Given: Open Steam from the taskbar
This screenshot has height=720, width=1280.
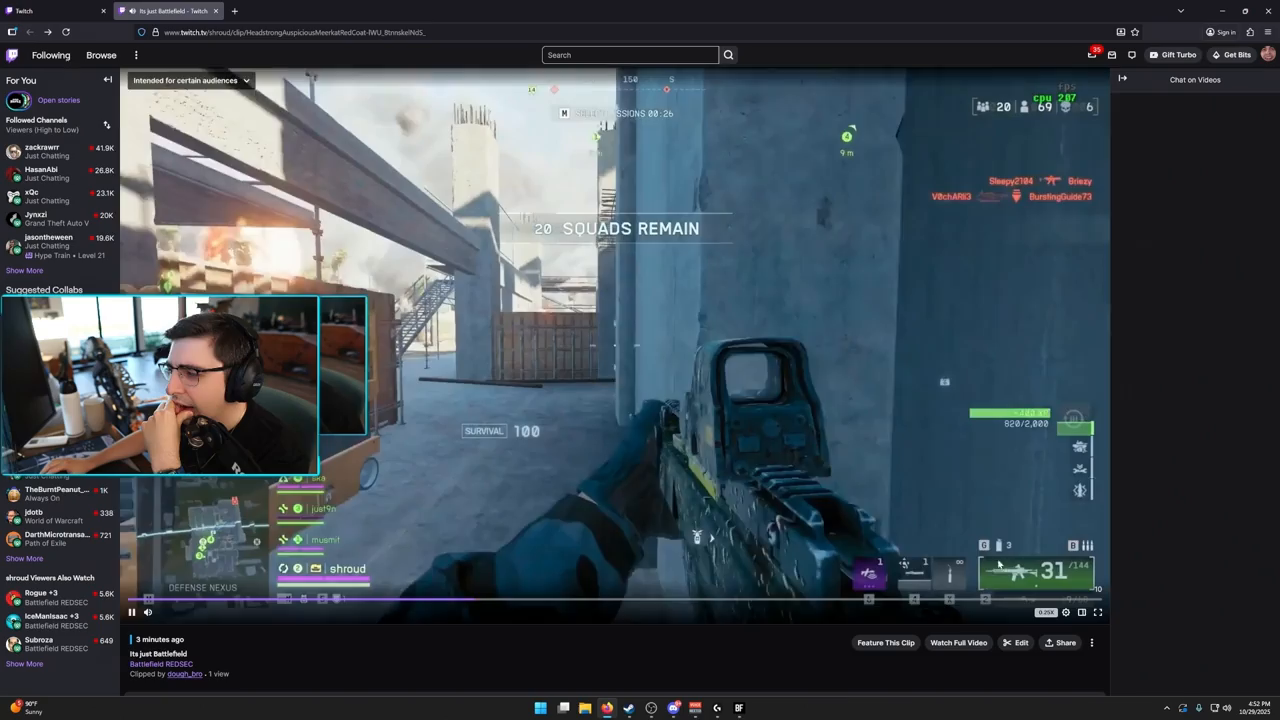Looking at the screenshot, I should (629, 708).
